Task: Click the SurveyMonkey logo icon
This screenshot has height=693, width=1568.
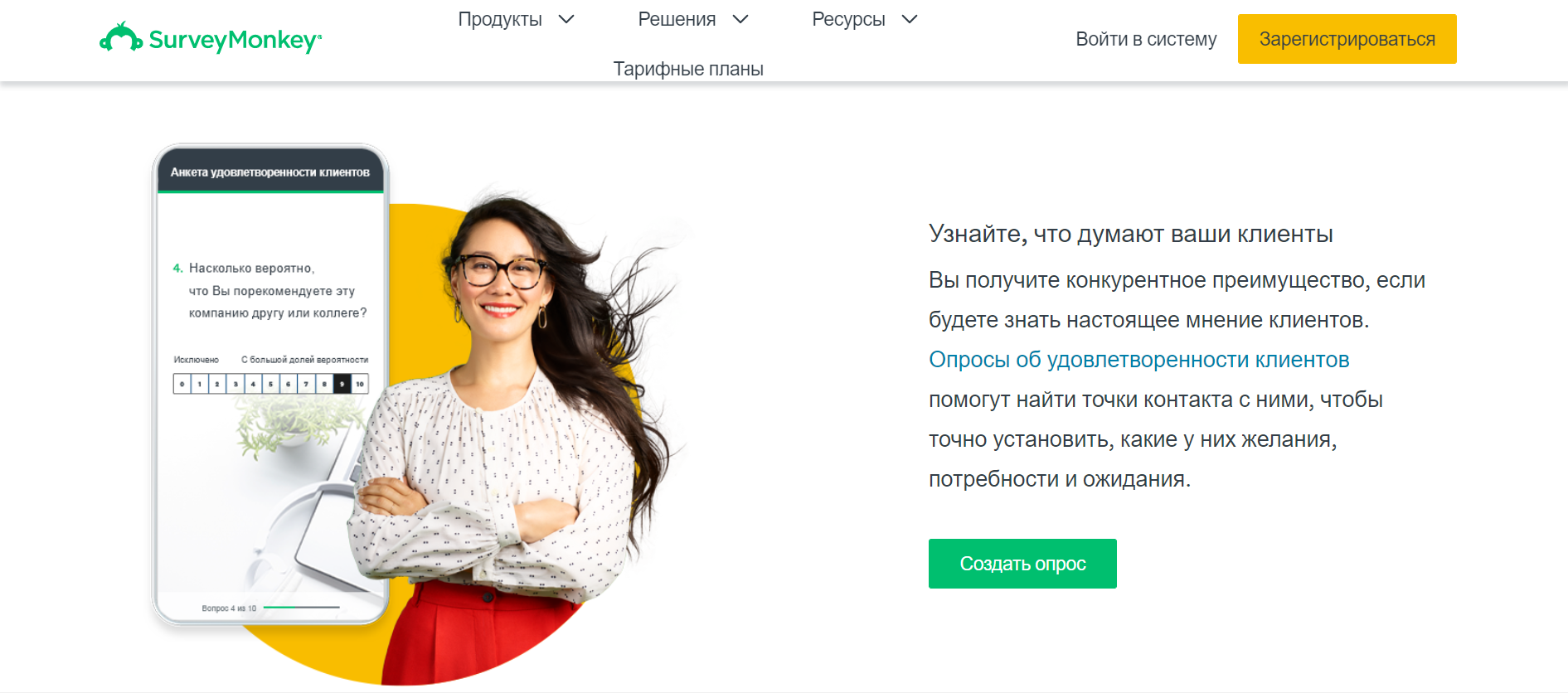Action: click(x=121, y=37)
